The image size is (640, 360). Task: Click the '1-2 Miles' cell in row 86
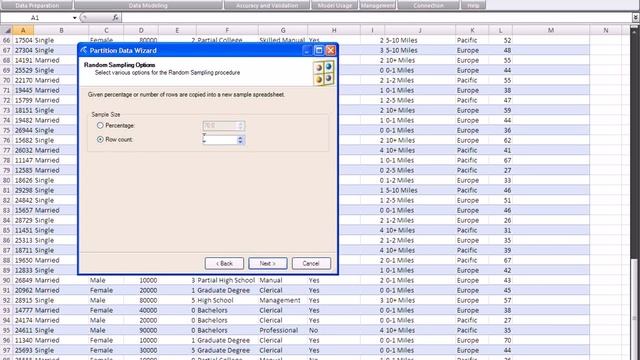420,240
